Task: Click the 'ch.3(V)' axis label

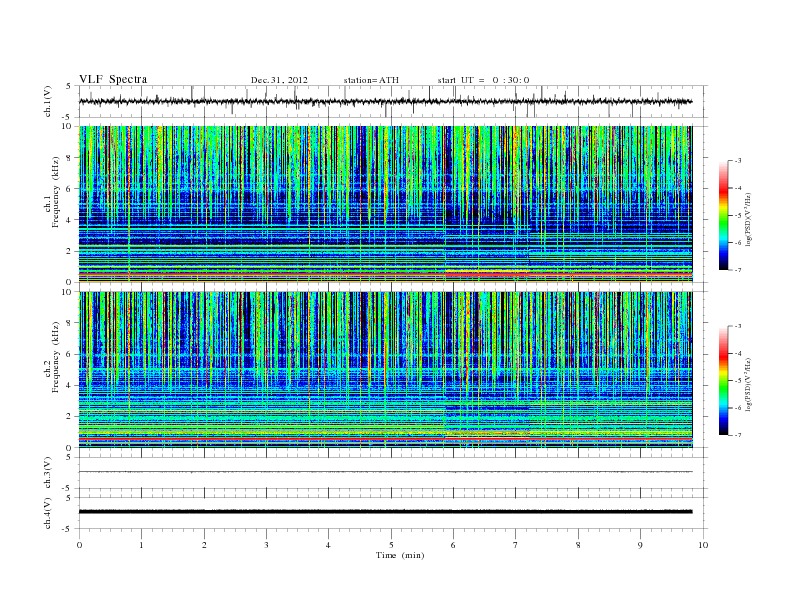Action: click(x=48, y=473)
